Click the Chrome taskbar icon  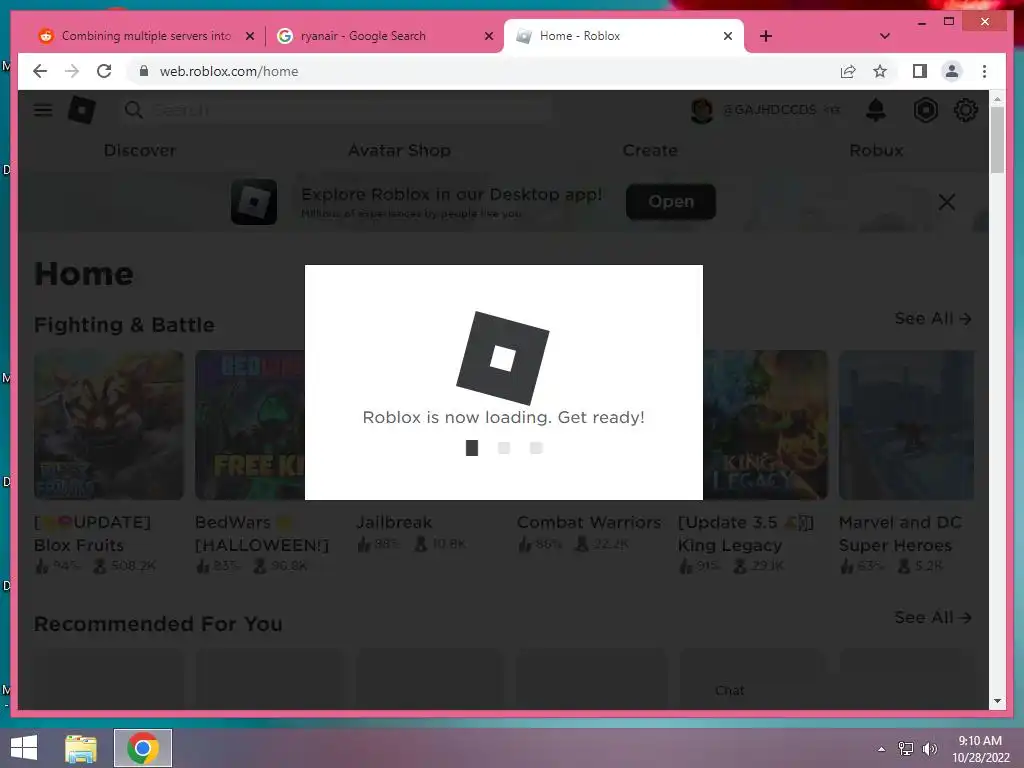pyautogui.click(x=143, y=748)
